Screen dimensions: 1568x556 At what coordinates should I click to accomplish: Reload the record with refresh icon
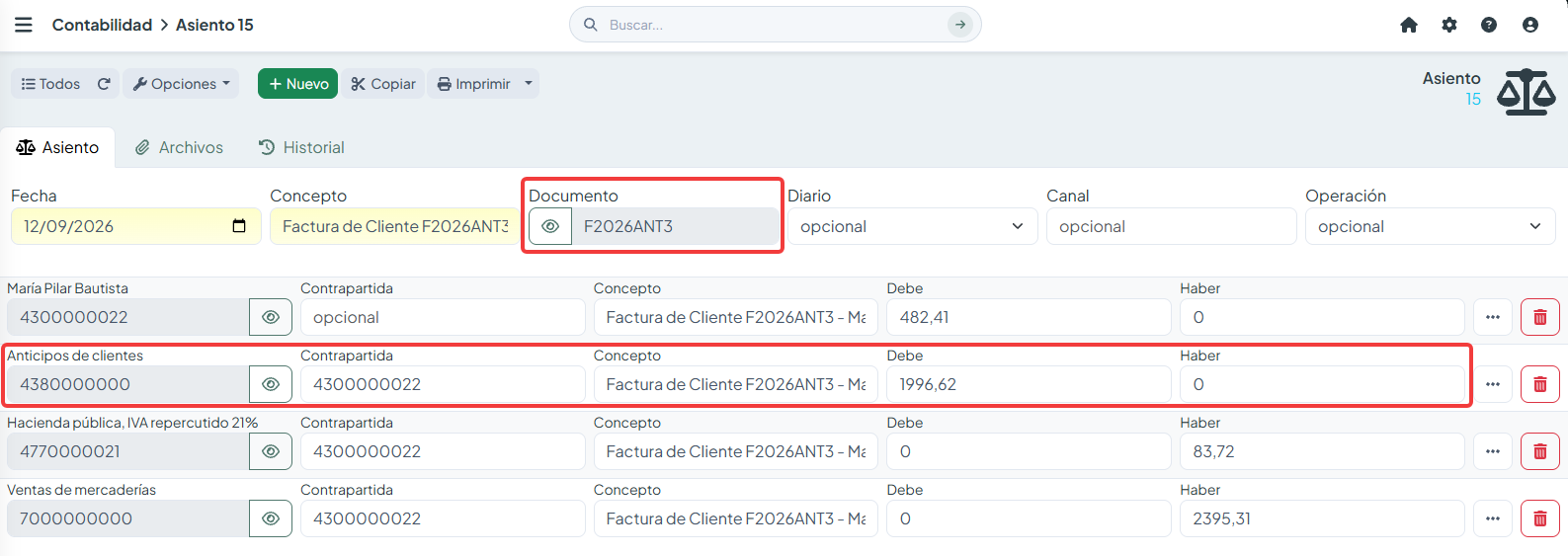[104, 84]
